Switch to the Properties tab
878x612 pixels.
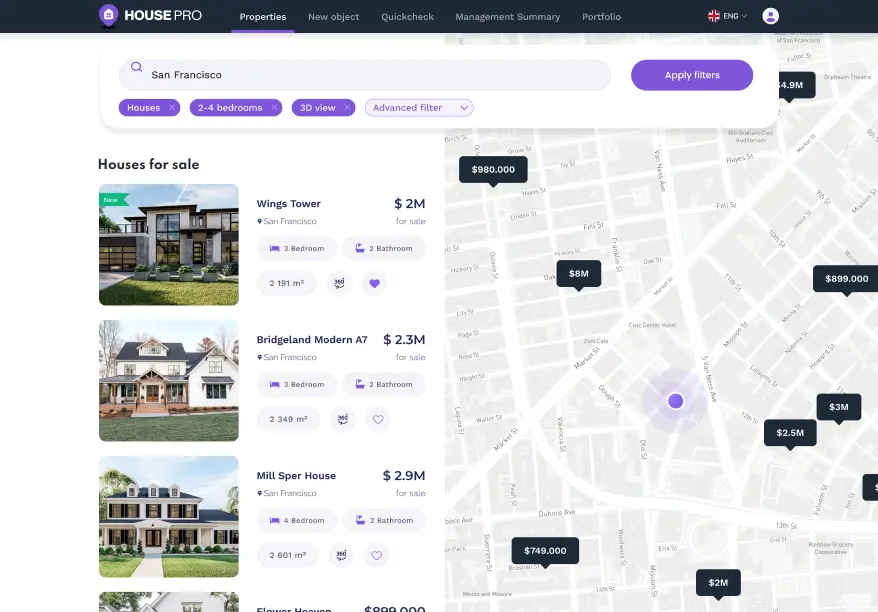coord(263,17)
